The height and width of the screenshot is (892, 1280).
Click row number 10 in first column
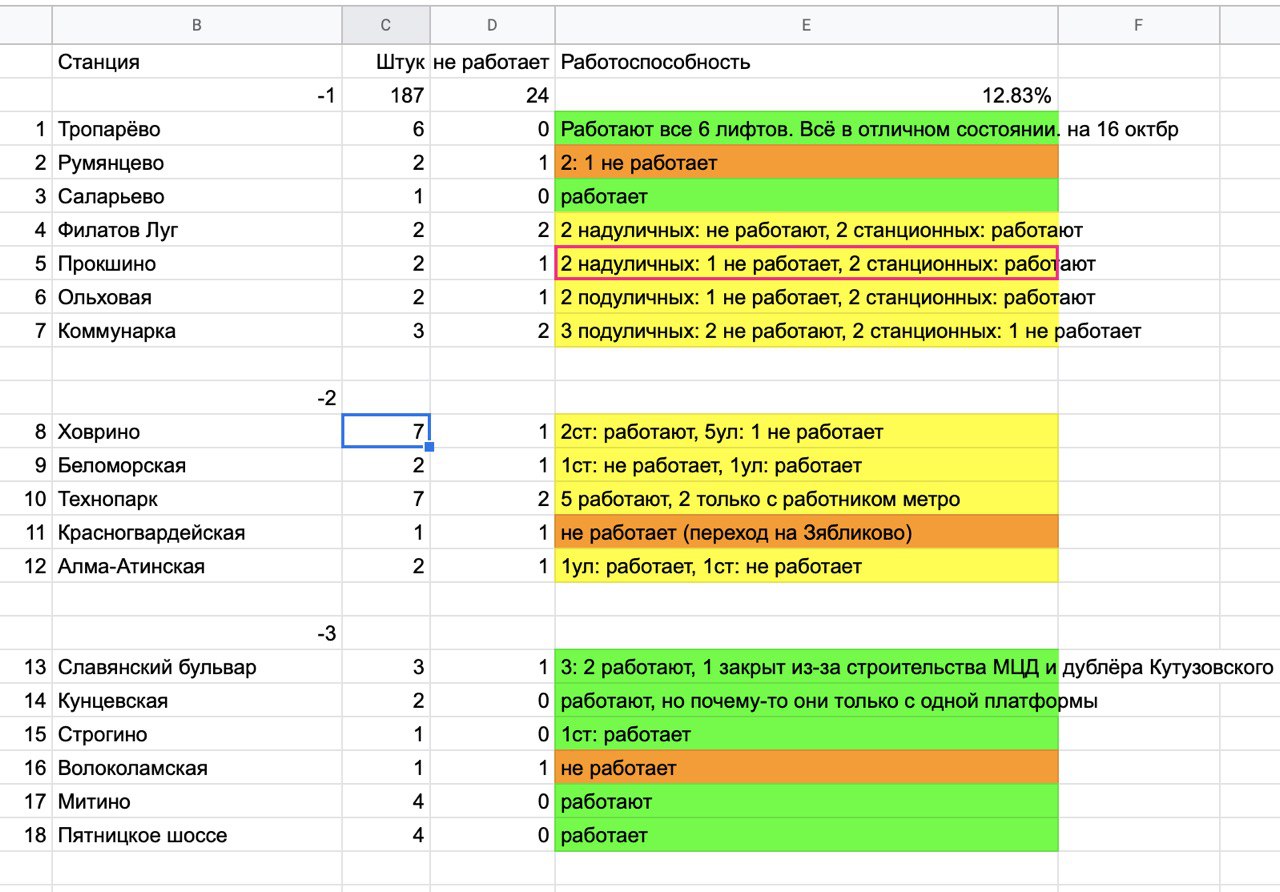[26, 499]
